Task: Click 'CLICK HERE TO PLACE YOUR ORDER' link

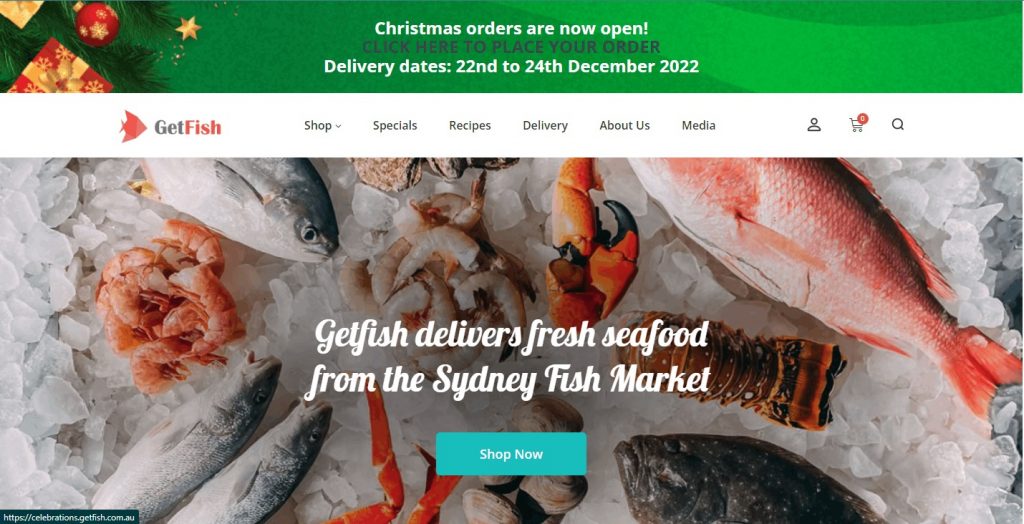Action: tap(511, 47)
